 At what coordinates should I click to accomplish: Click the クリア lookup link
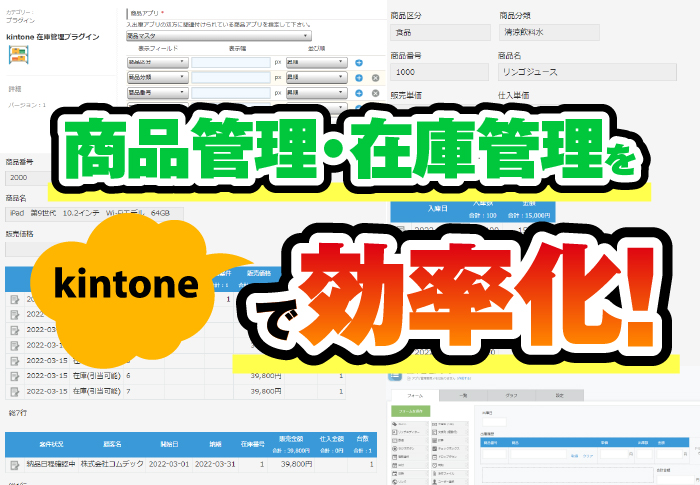click(588, 456)
